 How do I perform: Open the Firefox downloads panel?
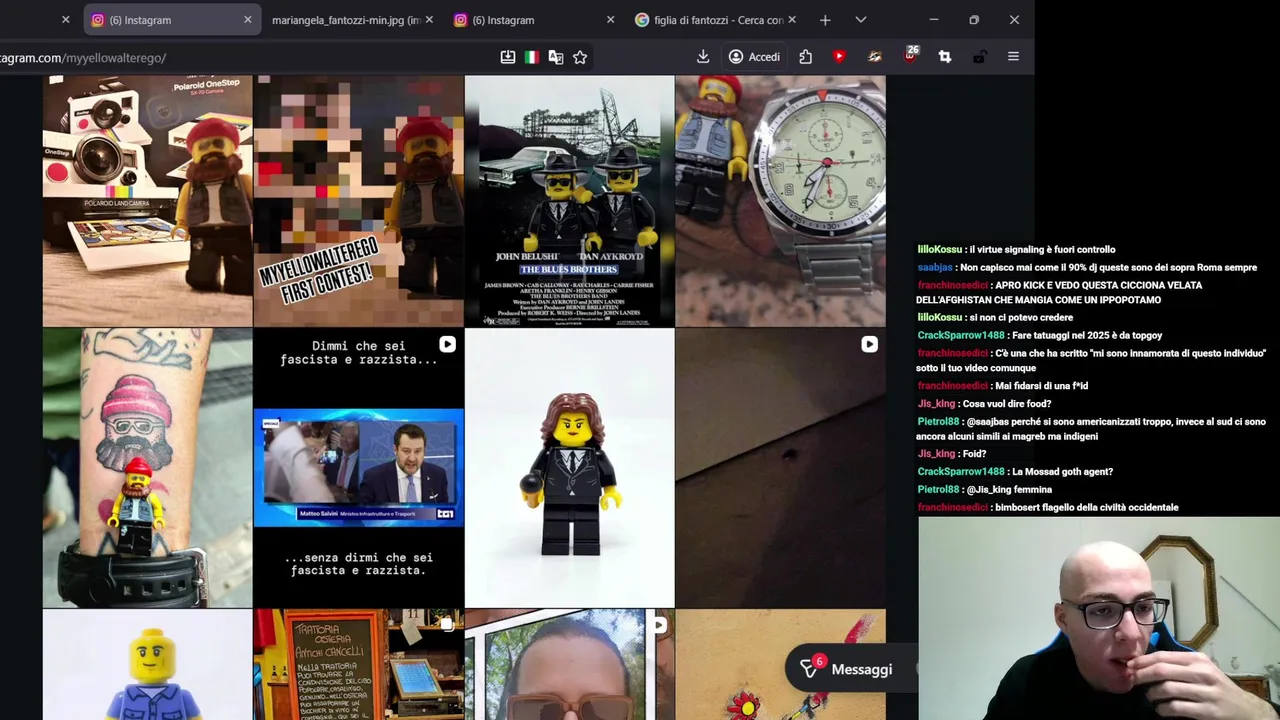coord(703,57)
